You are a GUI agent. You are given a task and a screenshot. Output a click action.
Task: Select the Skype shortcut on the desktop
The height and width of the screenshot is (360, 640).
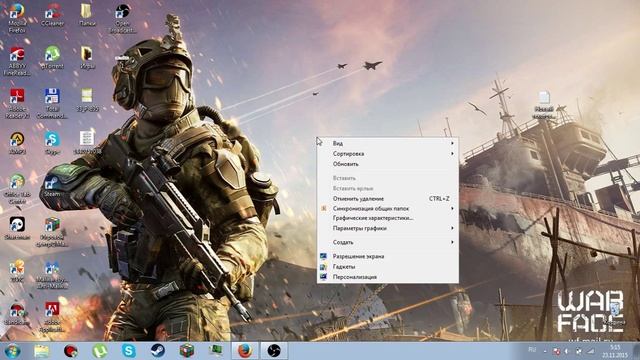(52, 143)
